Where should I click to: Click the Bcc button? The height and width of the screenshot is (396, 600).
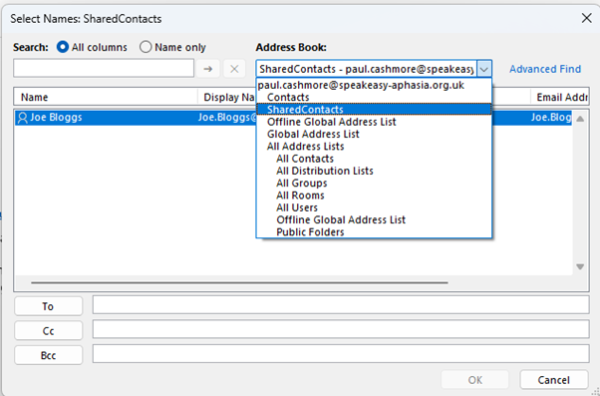coord(48,355)
